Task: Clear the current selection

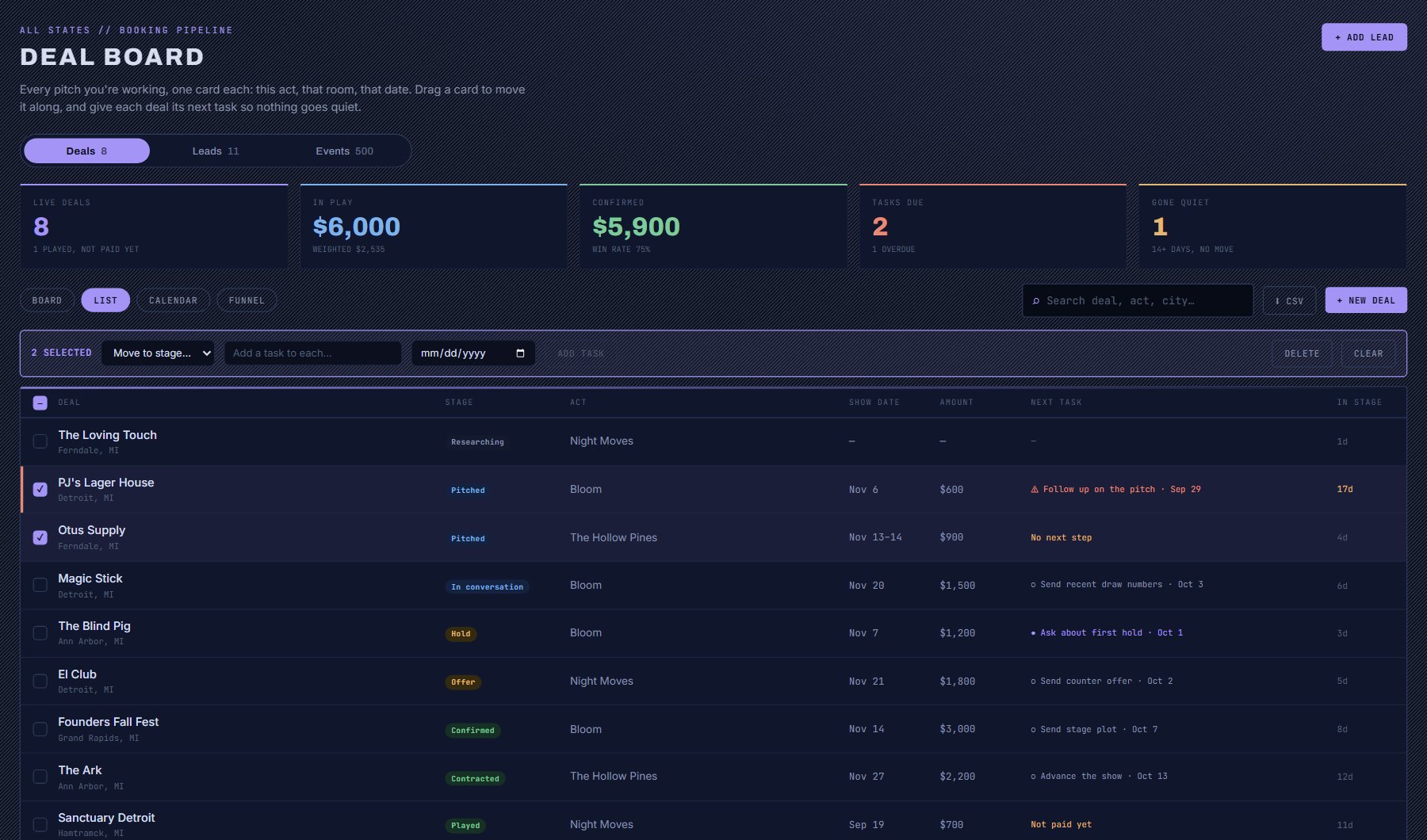Action: (1368, 353)
